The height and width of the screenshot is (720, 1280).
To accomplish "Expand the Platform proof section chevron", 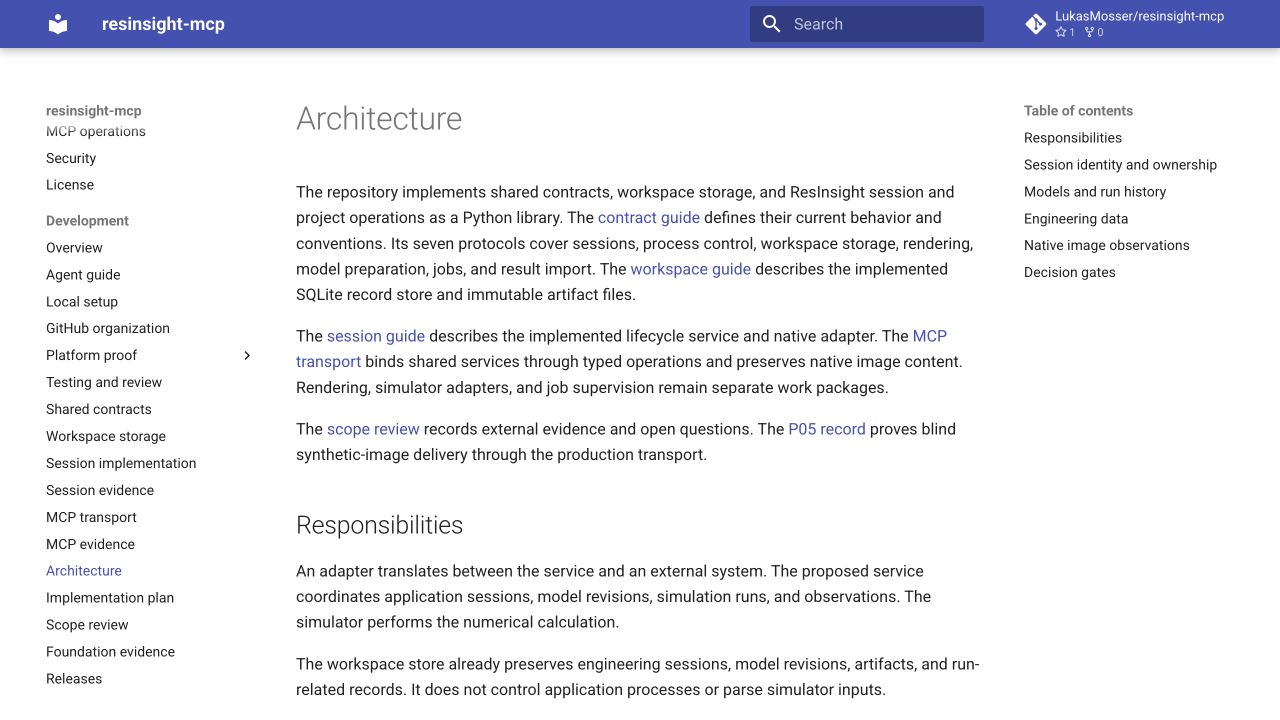I will coord(247,355).
